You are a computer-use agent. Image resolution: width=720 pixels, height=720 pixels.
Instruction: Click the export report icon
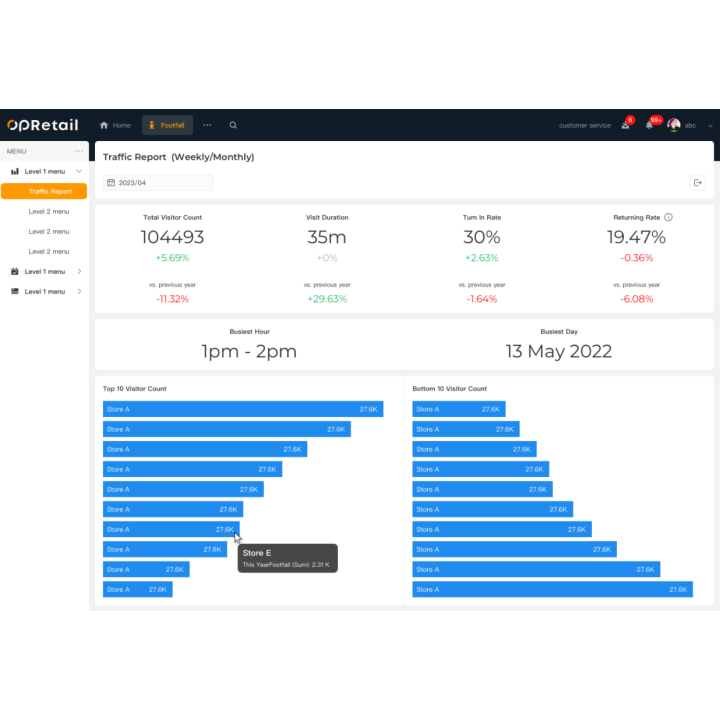coord(698,182)
